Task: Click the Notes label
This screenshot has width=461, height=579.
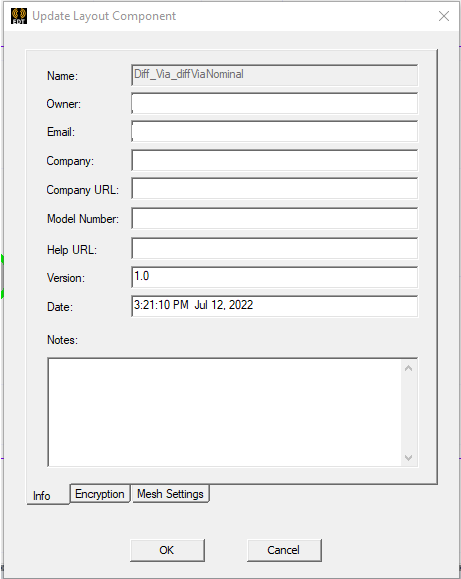Action: tap(62, 340)
